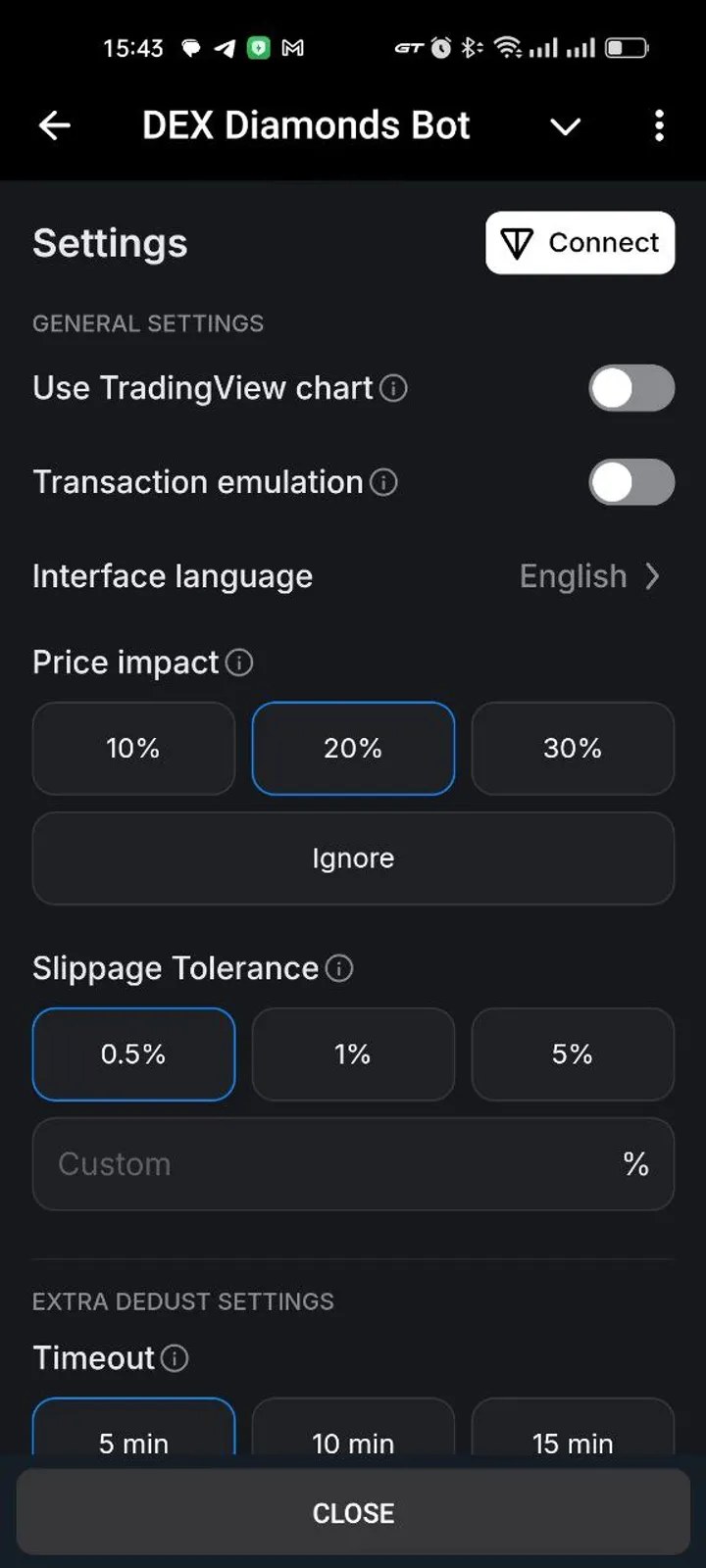Image resolution: width=706 pixels, height=1568 pixels.
Task: Show Price impact info tooltip
Action: click(x=239, y=662)
